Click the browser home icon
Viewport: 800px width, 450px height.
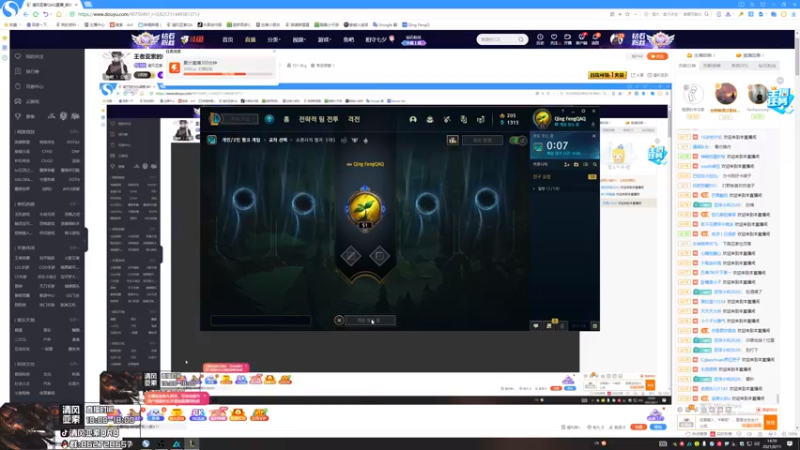(58, 14)
